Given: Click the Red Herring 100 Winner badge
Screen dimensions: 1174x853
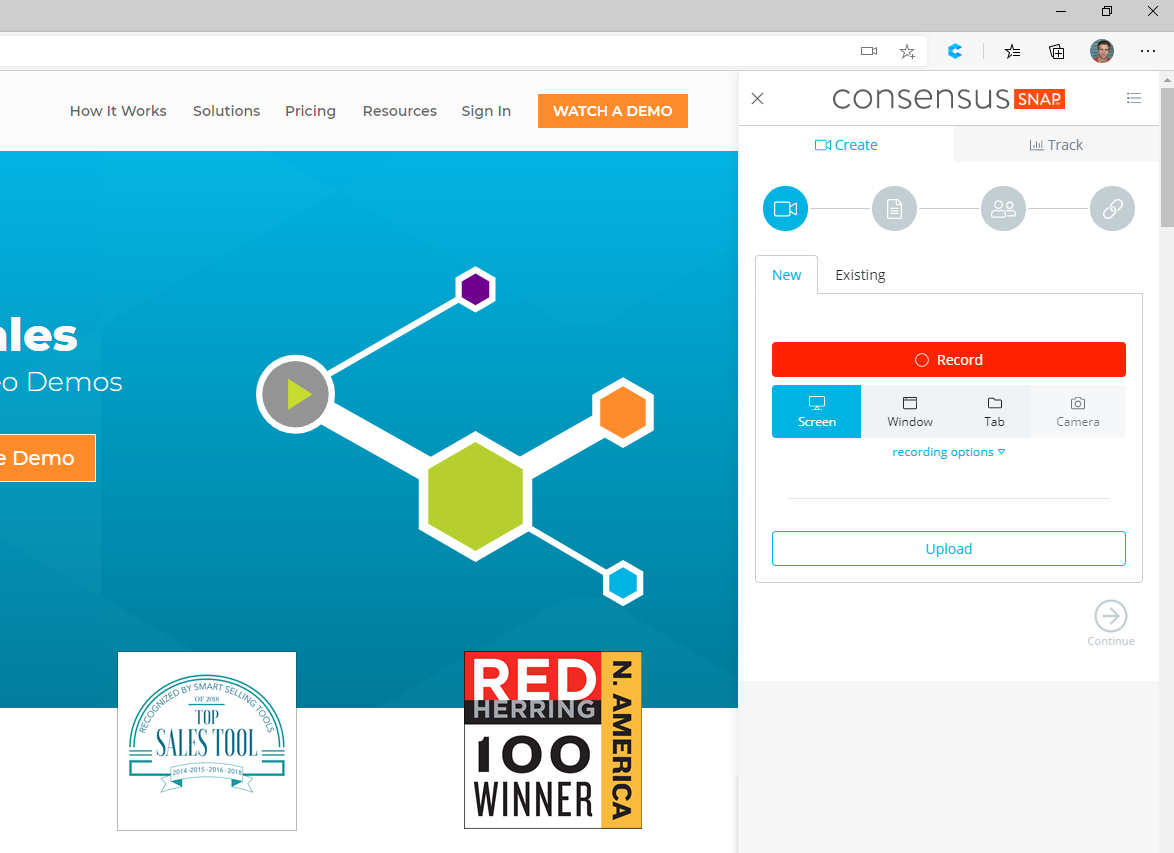Looking at the screenshot, I should [x=553, y=740].
